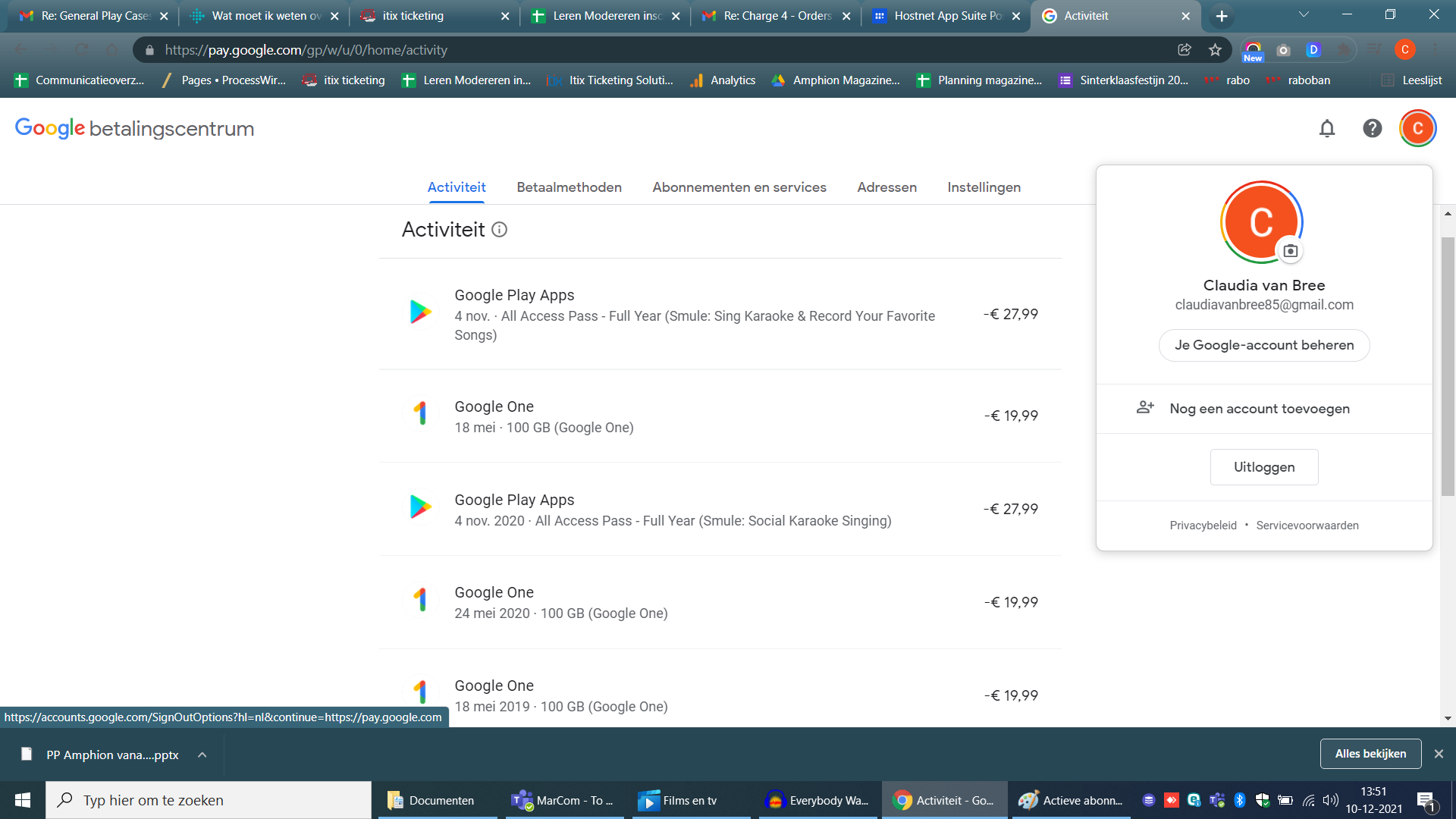Open the Everybody Wa... taskbar window

(817, 800)
